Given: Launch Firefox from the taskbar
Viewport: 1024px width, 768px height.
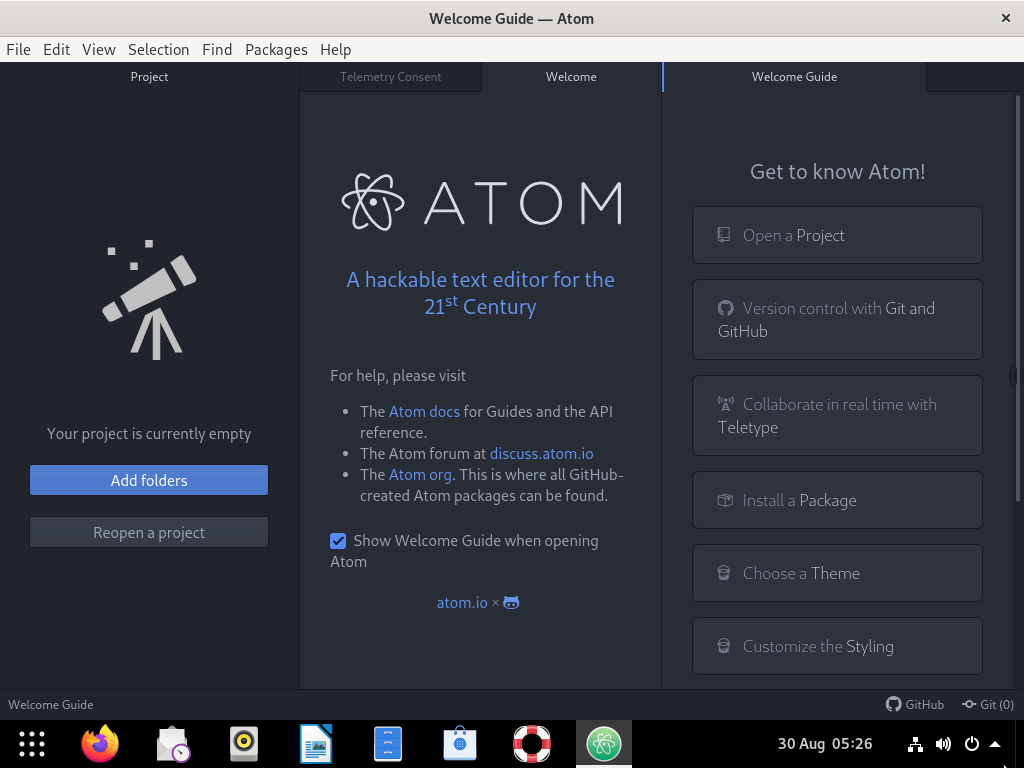Looking at the screenshot, I should 100,744.
